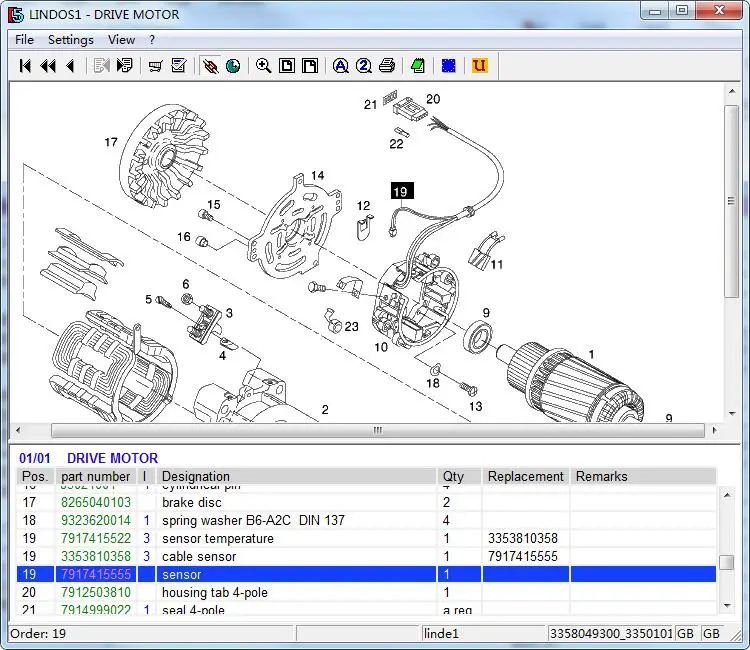Click the Remarks column header
Image resolution: width=750 pixels, height=650 pixels.
(643, 476)
